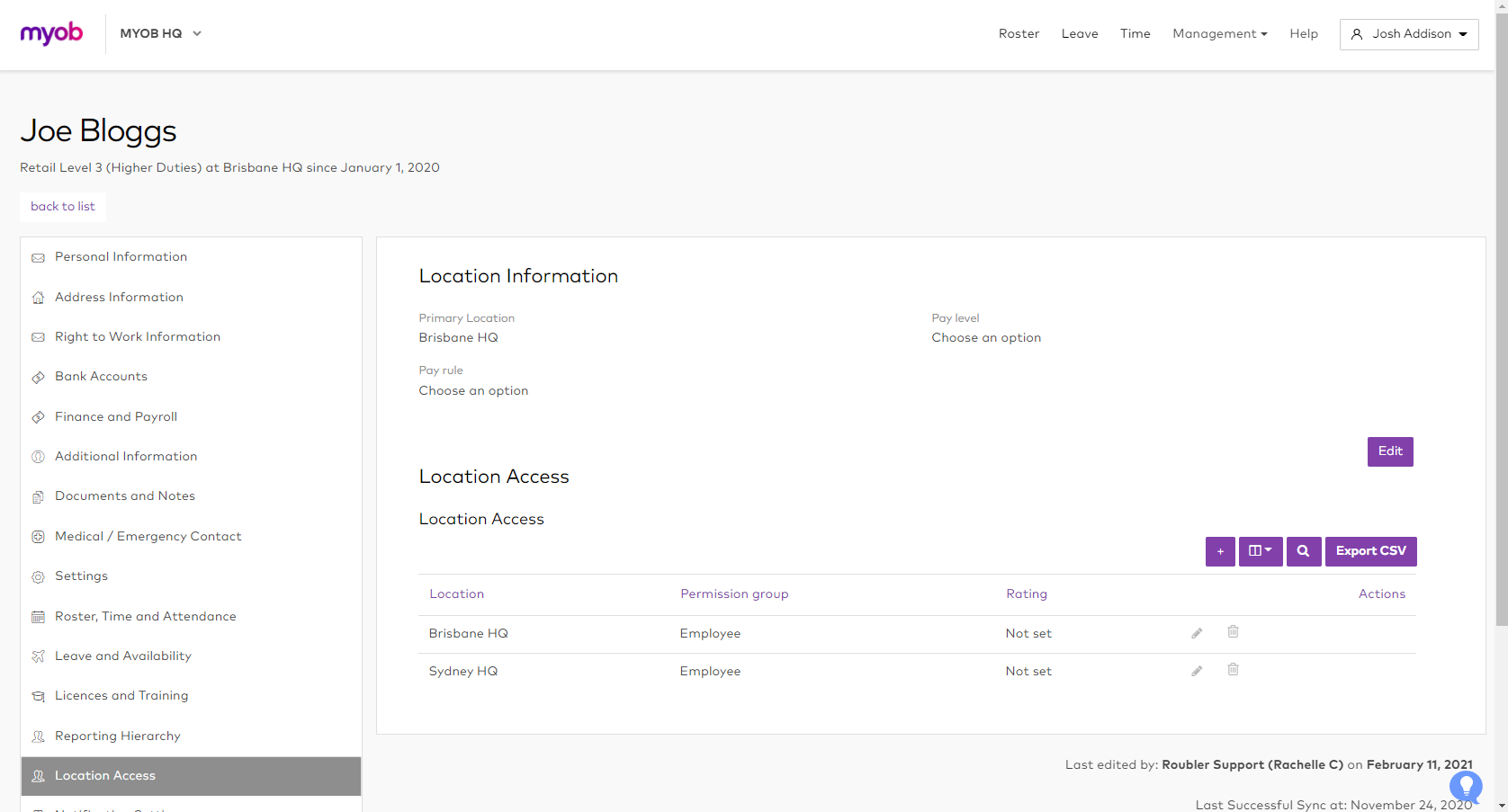Open the lightbulb help icon at bottom right
The height and width of the screenshot is (812, 1508).
(1466, 787)
